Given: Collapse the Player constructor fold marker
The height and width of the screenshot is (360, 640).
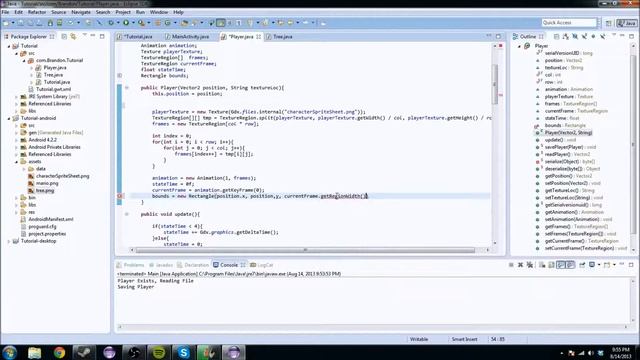Looking at the screenshot, I should [127, 88].
